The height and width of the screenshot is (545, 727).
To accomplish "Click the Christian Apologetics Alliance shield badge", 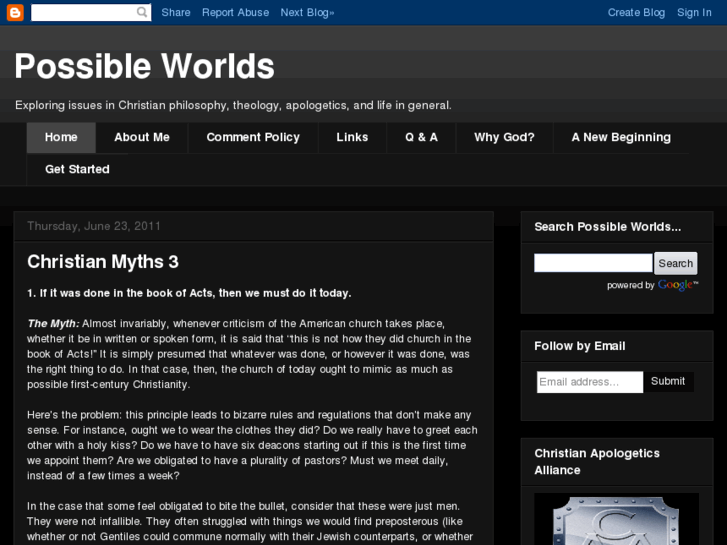I will click(616, 519).
